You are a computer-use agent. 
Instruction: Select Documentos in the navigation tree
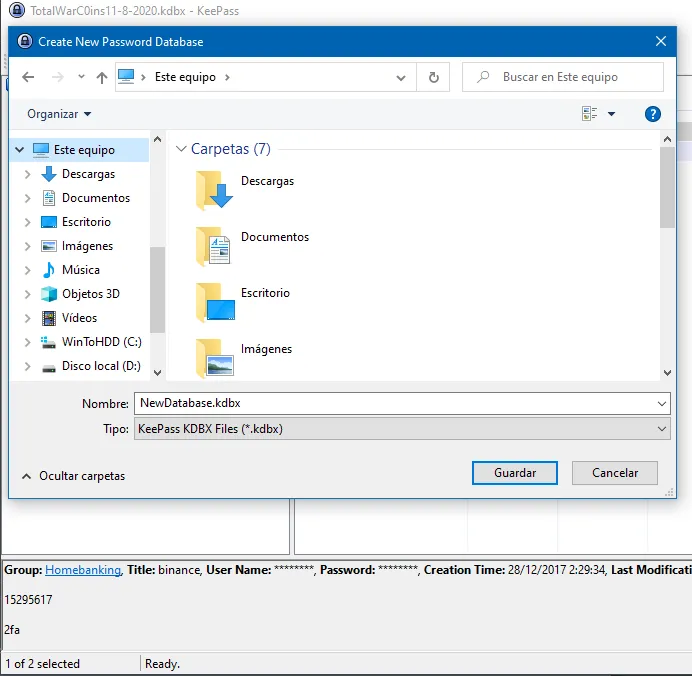96,198
